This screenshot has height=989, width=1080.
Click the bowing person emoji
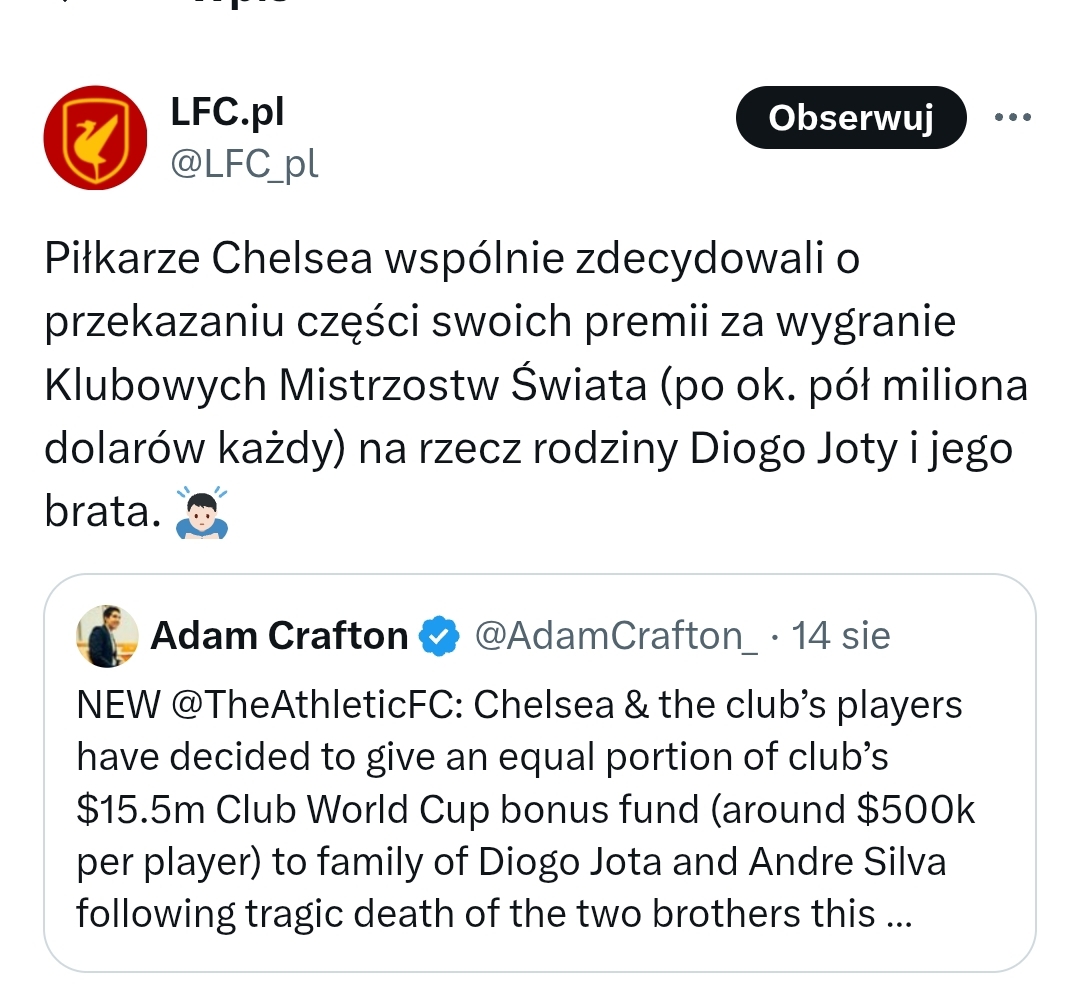[x=201, y=513]
